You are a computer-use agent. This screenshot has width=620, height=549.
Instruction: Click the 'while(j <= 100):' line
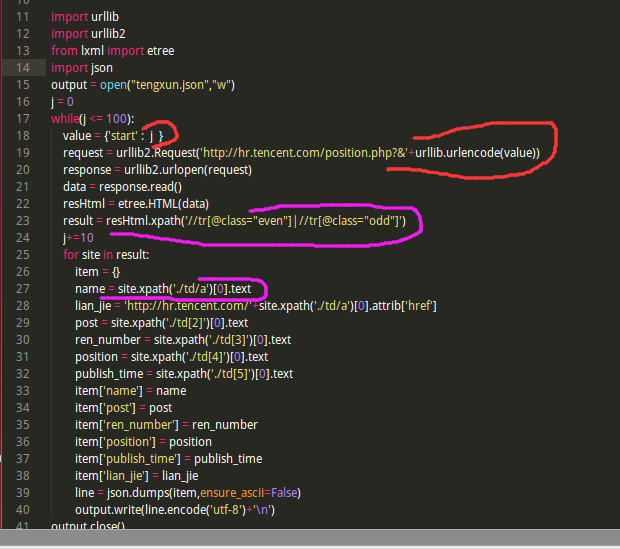(x=93, y=119)
